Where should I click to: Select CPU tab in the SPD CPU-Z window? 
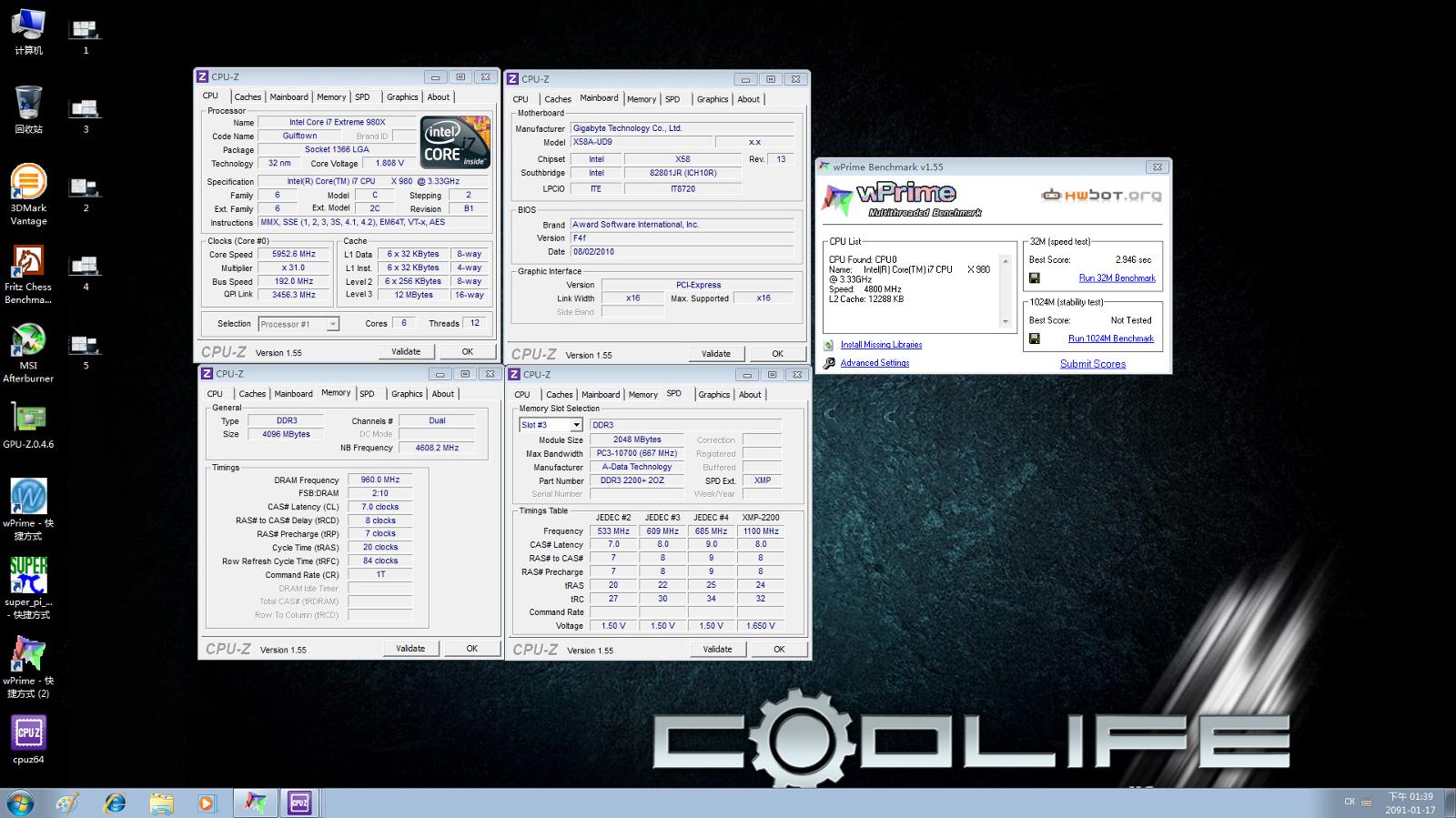[521, 395]
